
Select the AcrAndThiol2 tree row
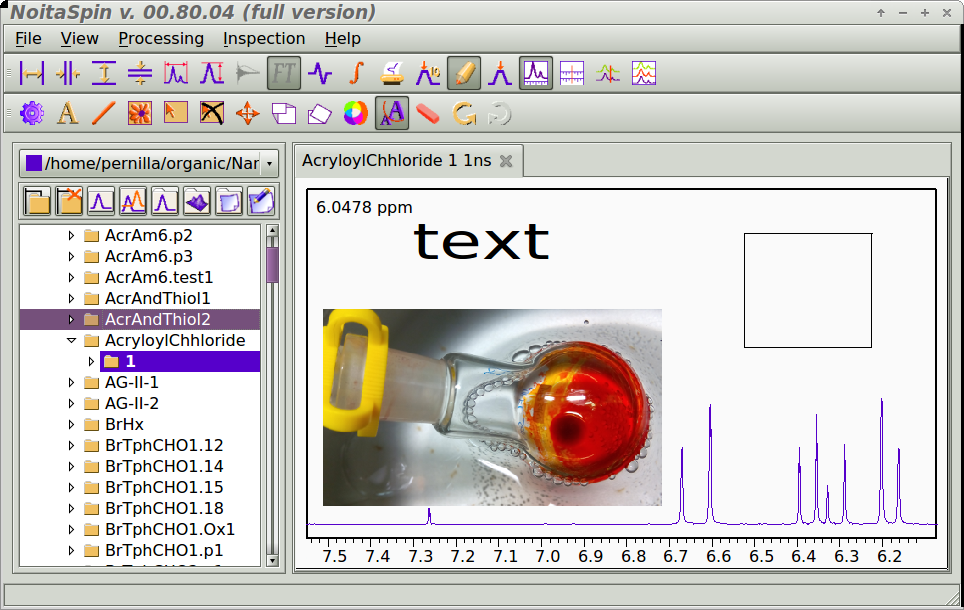[140, 319]
